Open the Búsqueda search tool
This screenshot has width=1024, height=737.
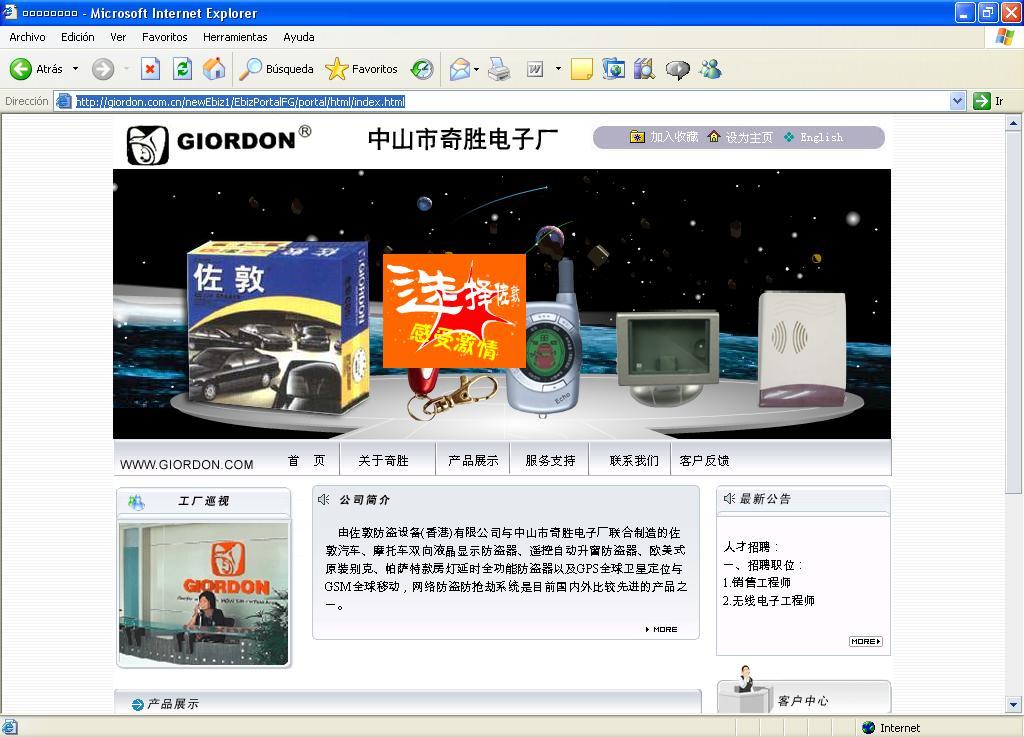[276, 69]
